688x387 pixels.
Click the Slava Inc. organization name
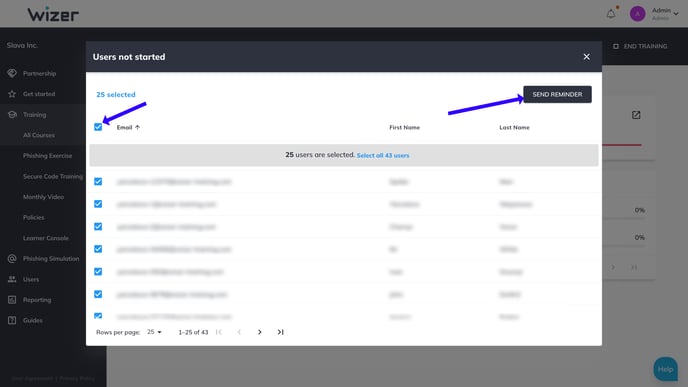pyautogui.click(x=22, y=45)
